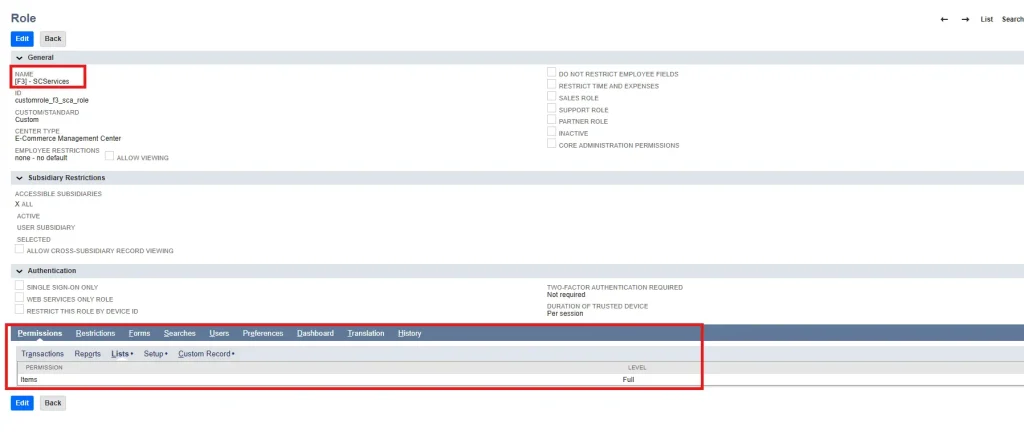The image size is (1024, 443).
Task: Click the Items permission row
Action: tap(522, 379)
